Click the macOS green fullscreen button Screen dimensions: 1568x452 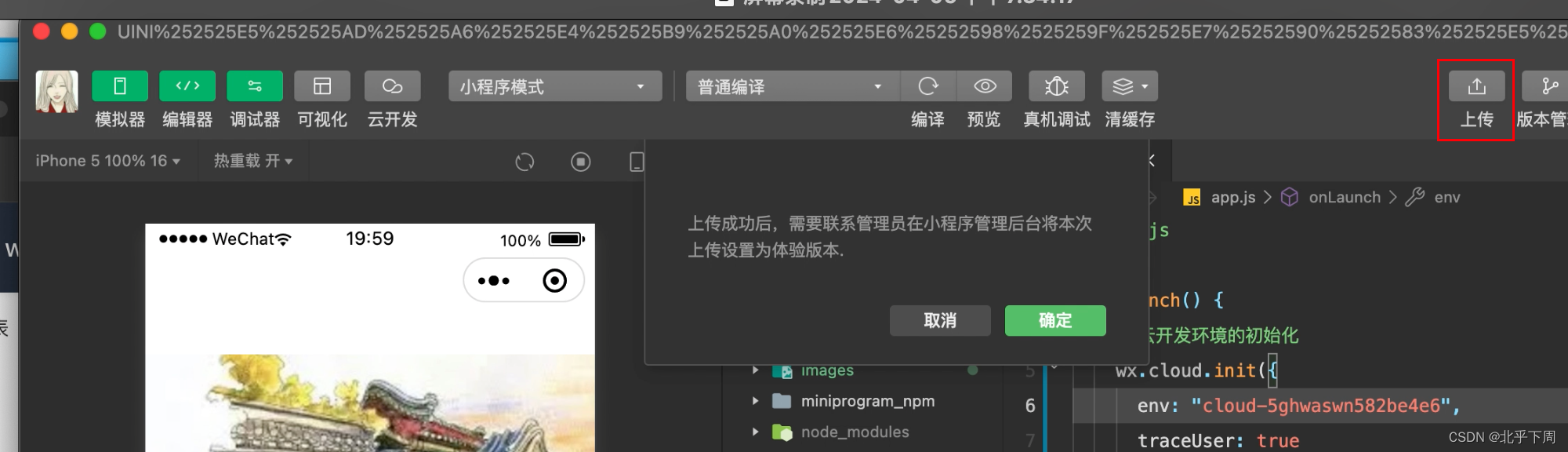click(98, 31)
